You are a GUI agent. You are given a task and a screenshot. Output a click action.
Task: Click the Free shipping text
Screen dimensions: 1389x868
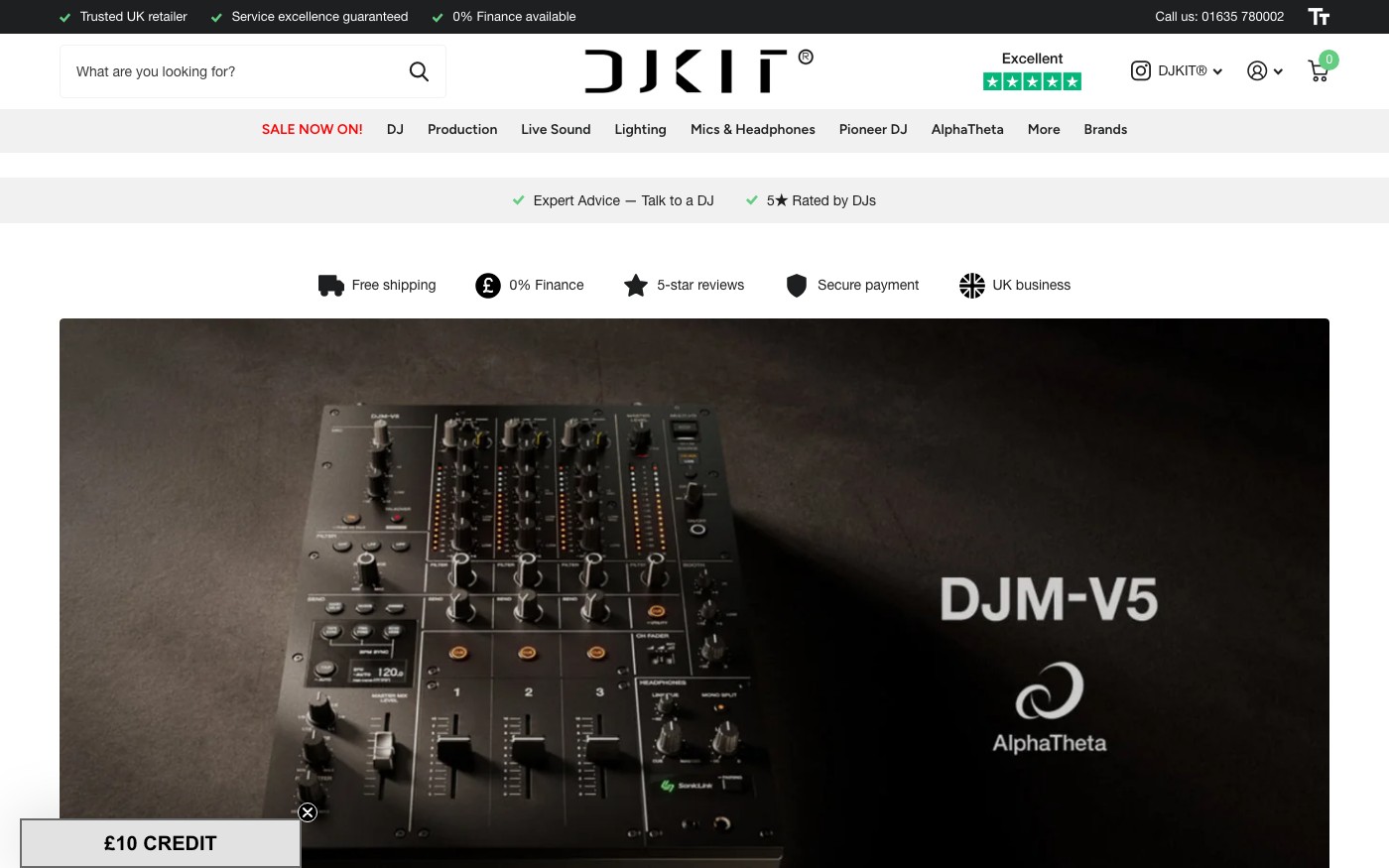pyautogui.click(x=394, y=285)
